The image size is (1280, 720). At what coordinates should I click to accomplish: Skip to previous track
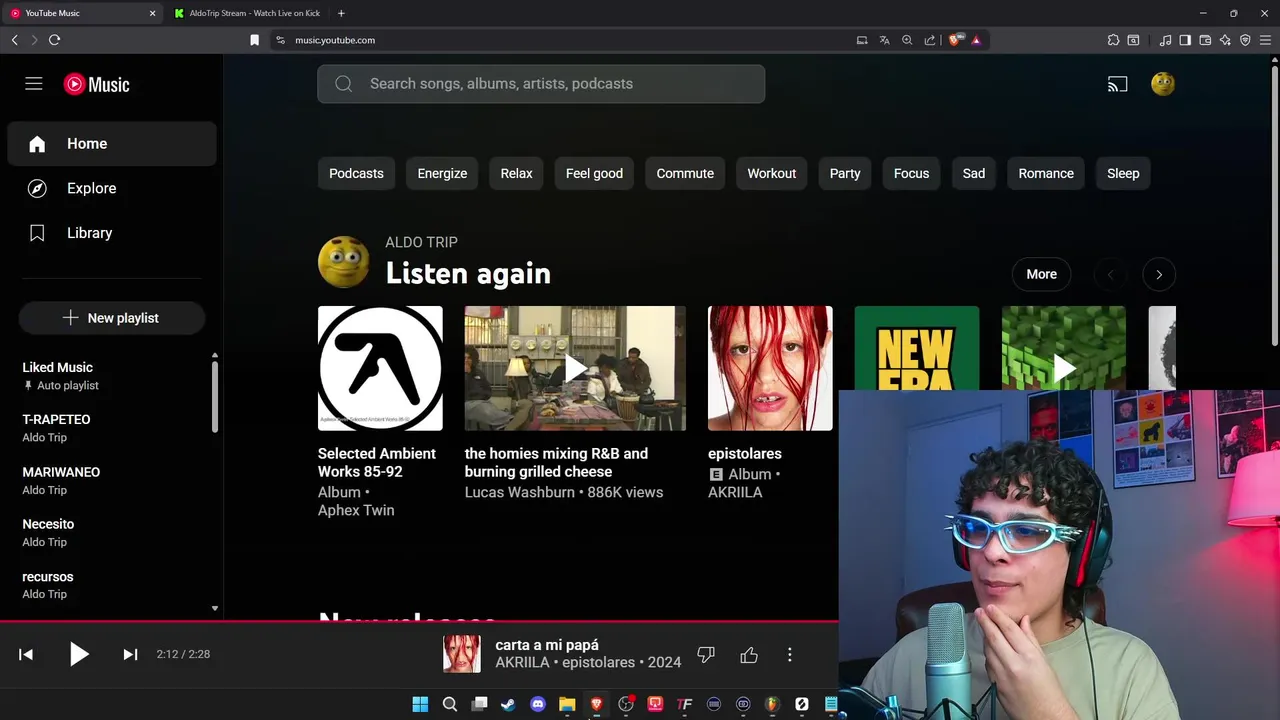pos(26,654)
